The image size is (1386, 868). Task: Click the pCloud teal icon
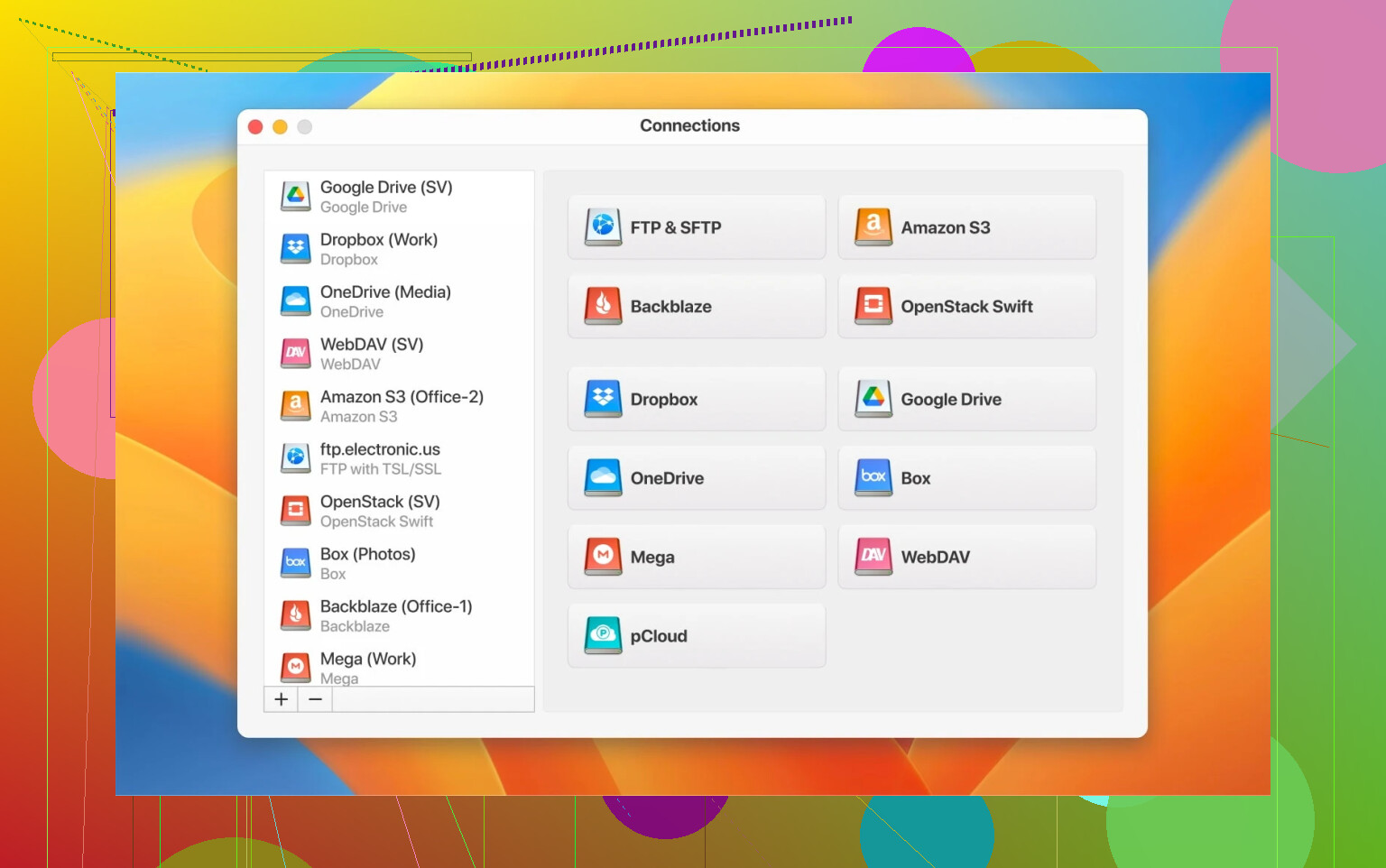603,636
